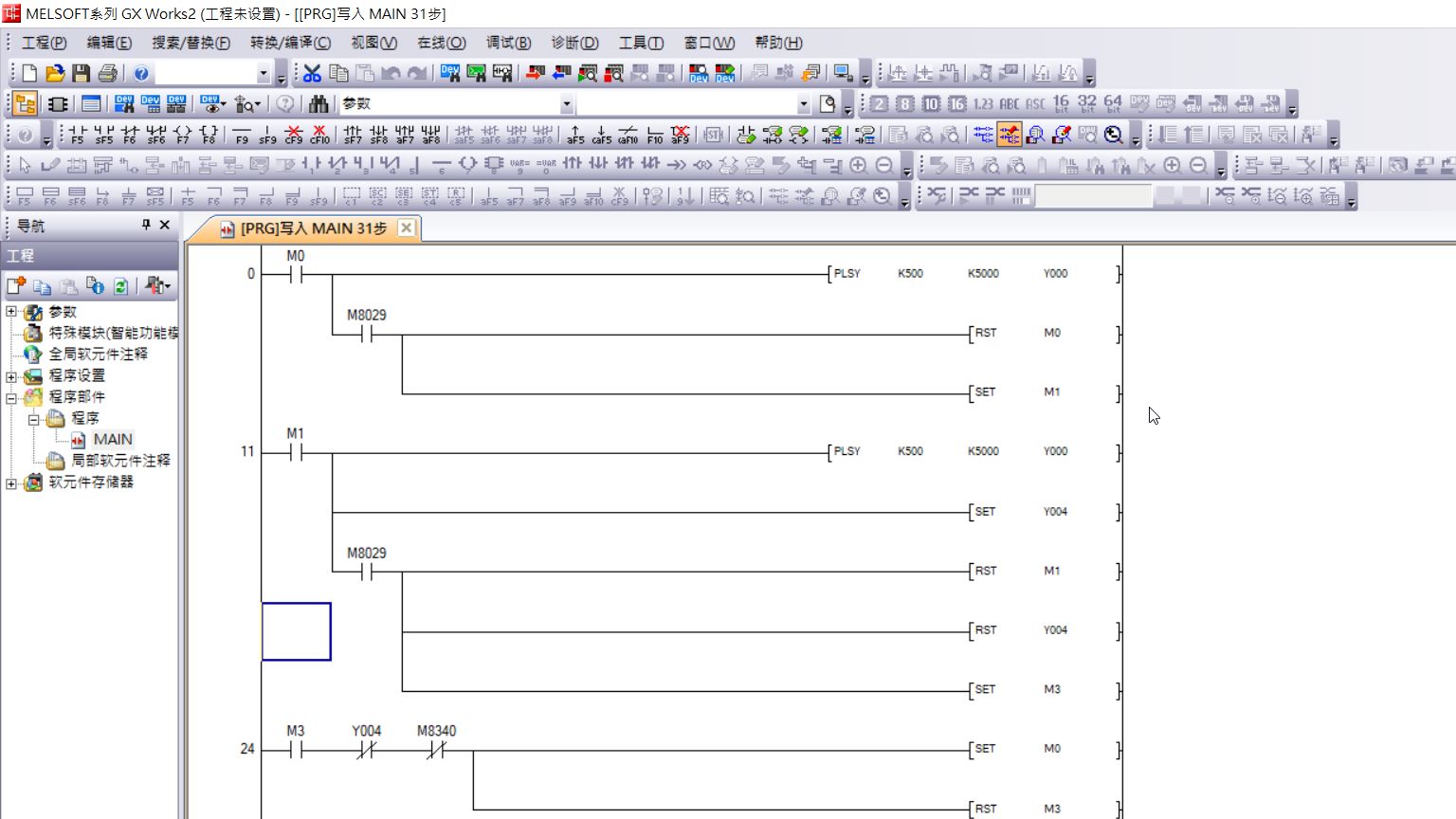Expand the 参数 tree node
Viewport: 1456px width, 819px height.
coord(11,312)
